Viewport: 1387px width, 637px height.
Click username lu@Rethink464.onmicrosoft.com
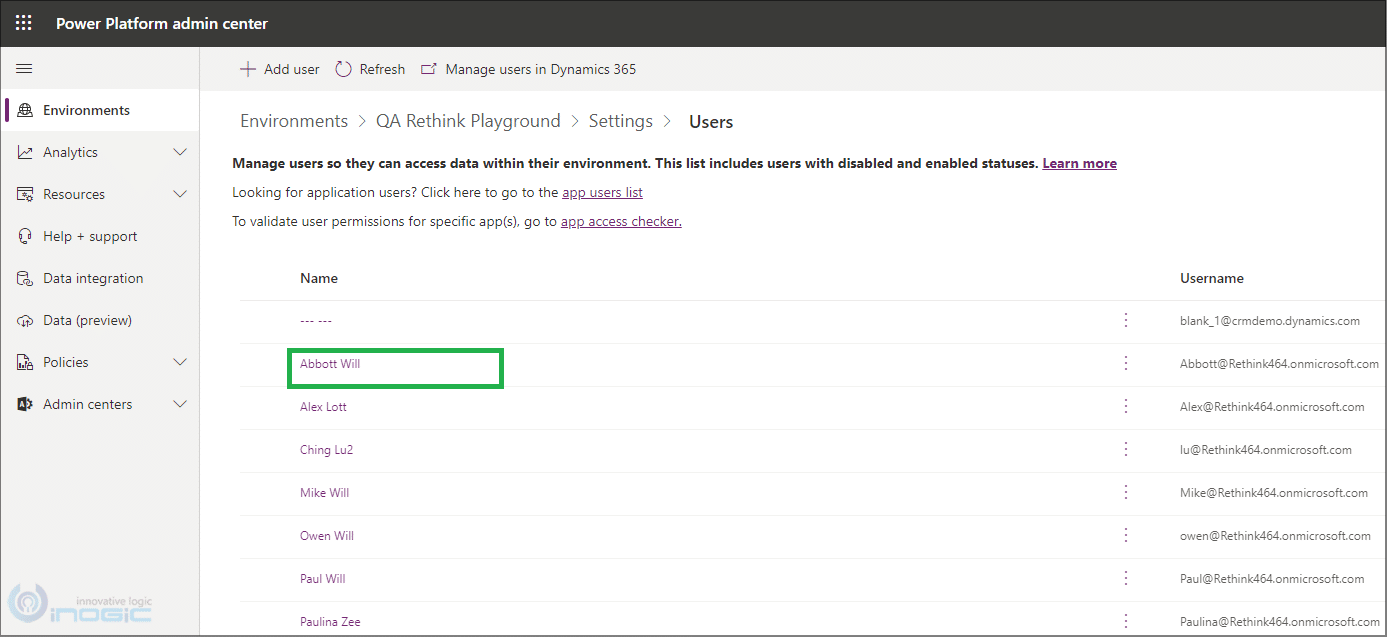click(x=1266, y=450)
